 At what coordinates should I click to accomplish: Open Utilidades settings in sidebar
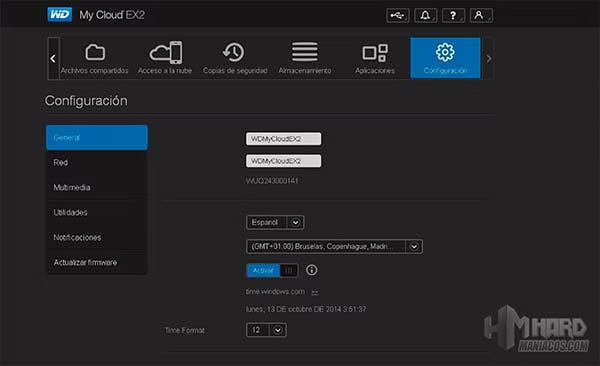[97, 212]
